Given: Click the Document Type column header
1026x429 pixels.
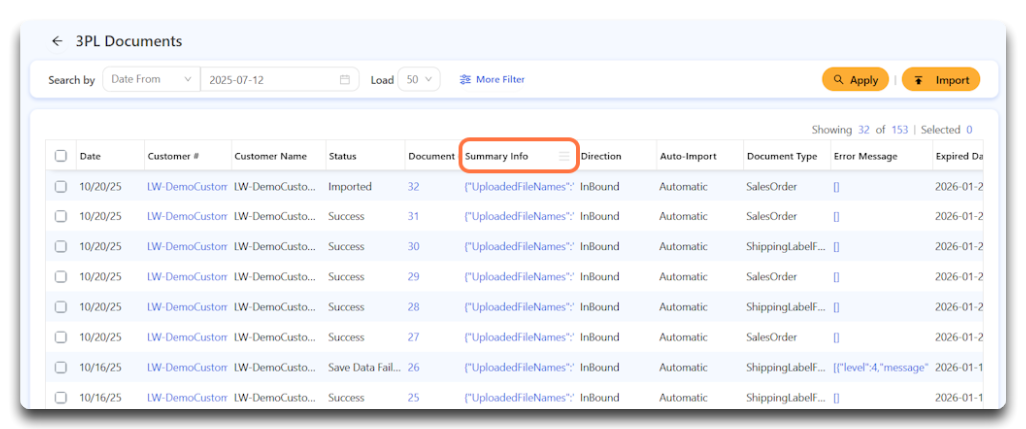Looking at the screenshot, I should tap(781, 157).
